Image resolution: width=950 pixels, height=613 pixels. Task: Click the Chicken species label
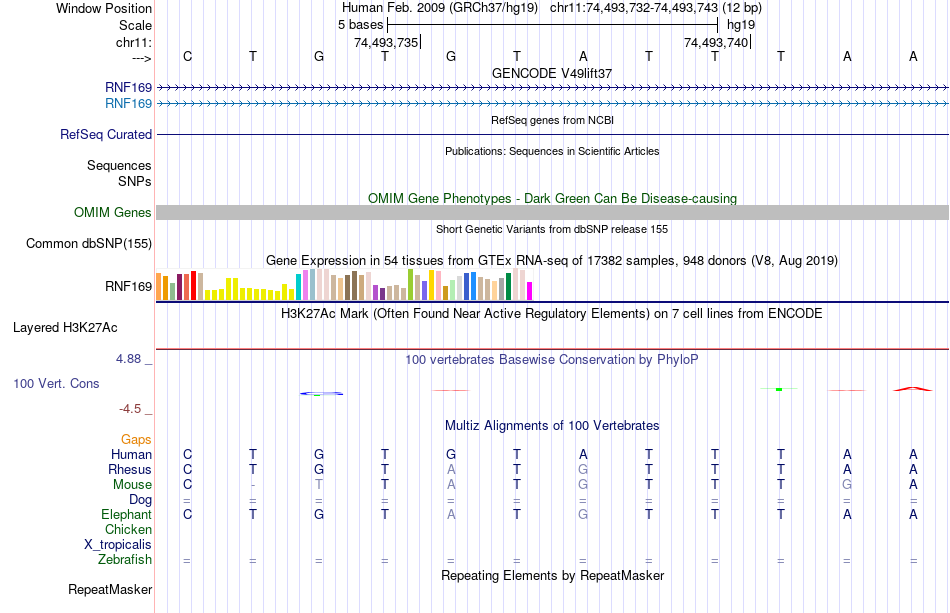[128, 529]
